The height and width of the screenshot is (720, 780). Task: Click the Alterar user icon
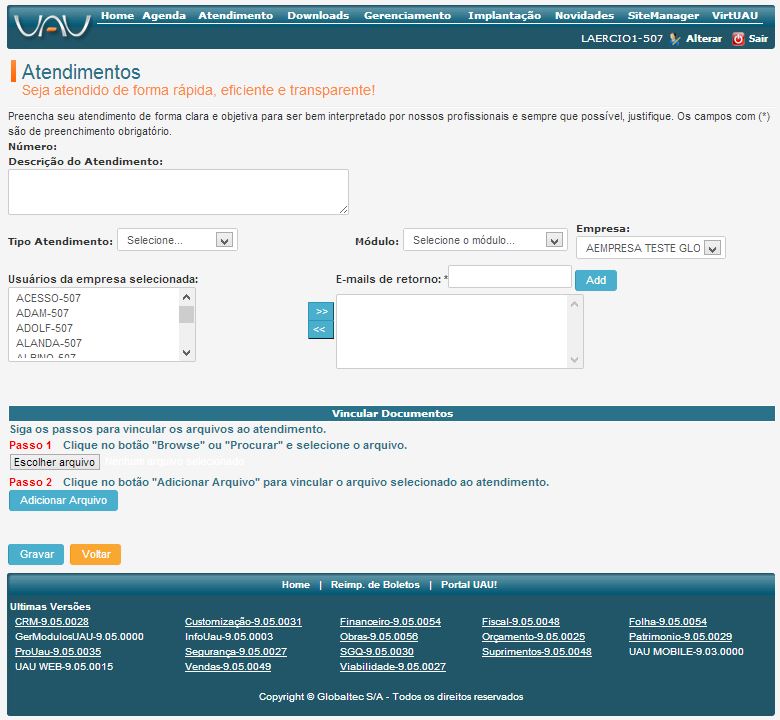click(x=675, y=39)
